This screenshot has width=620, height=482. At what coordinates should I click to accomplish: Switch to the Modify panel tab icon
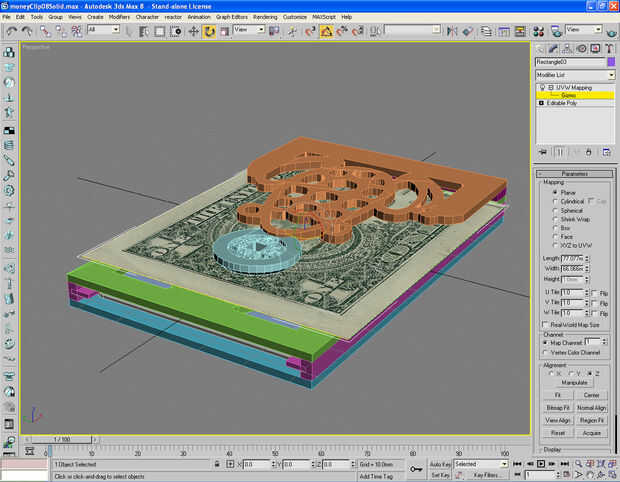point(553,49)
